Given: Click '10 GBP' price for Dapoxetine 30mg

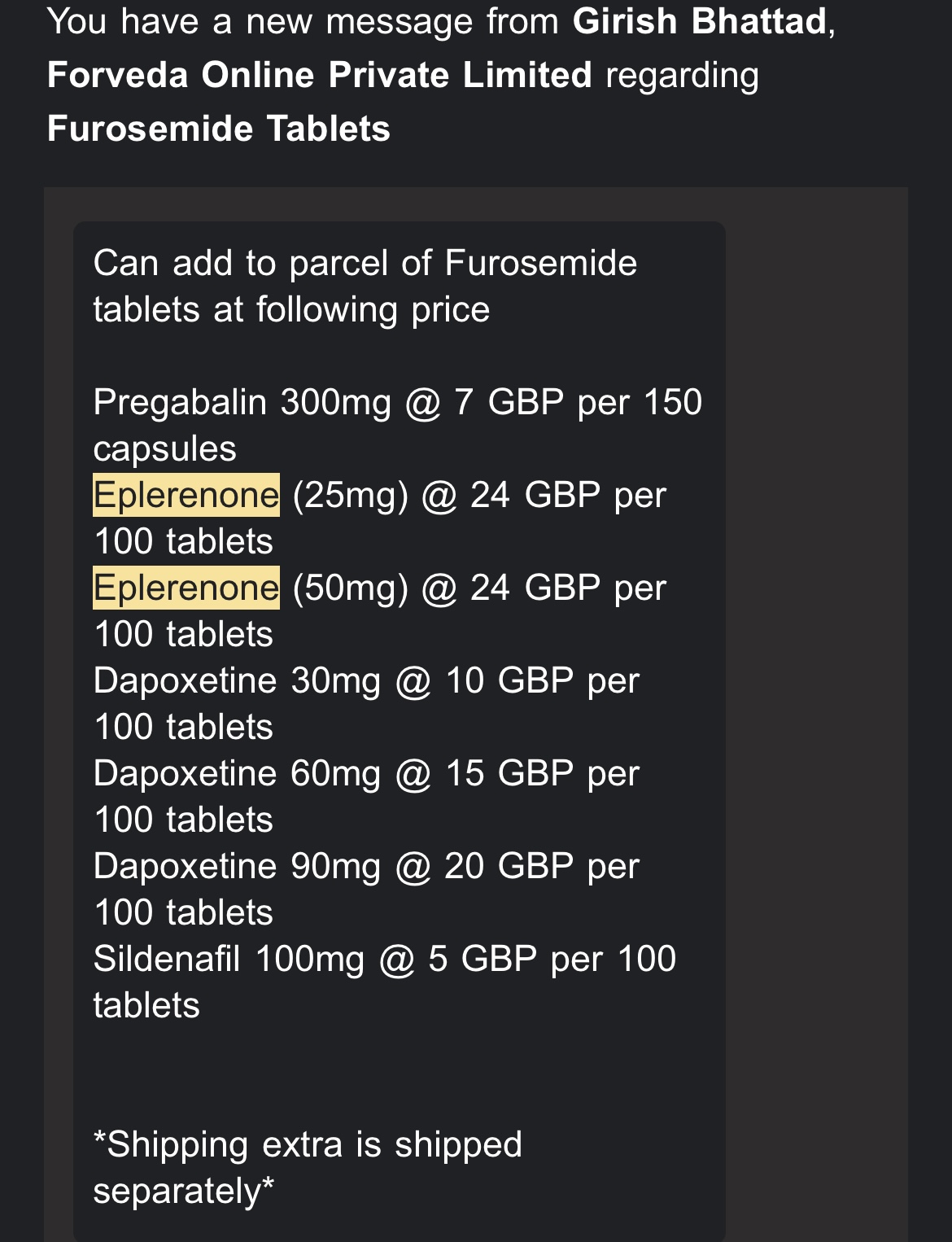Looking at the screenshot, I should [509, 680].
